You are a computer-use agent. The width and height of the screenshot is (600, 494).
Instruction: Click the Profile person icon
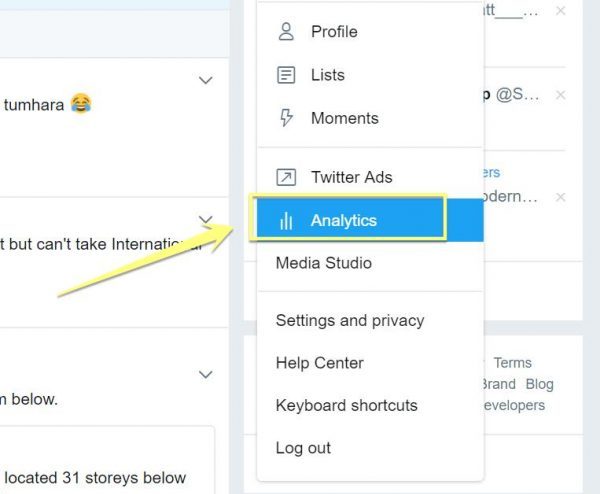(286, 31)
